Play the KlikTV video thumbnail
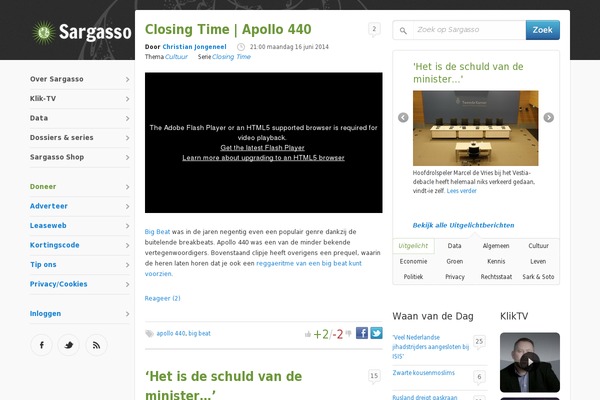600x400 pixels. click(x=530, y=362)
